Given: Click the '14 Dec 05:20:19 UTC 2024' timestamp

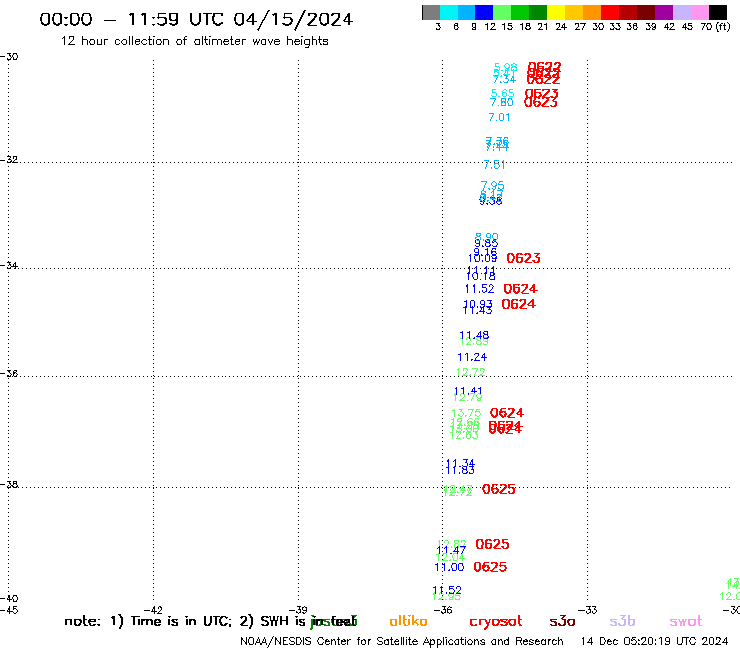Looking at the screenshot, I should point(654,641).
